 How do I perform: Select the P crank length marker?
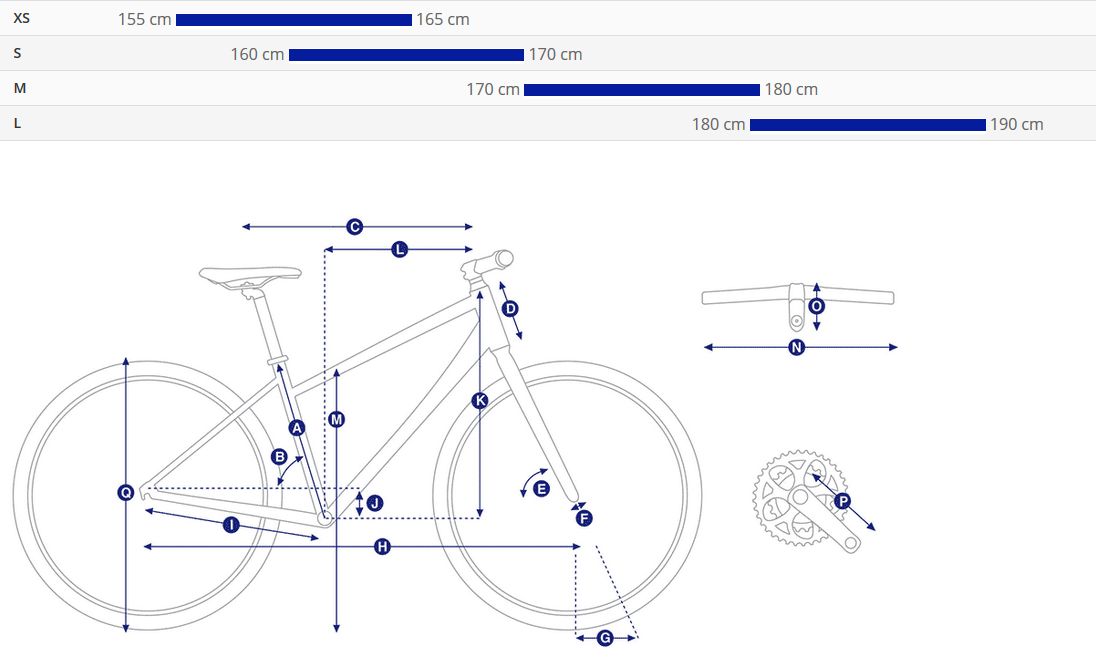click(842, 501)
